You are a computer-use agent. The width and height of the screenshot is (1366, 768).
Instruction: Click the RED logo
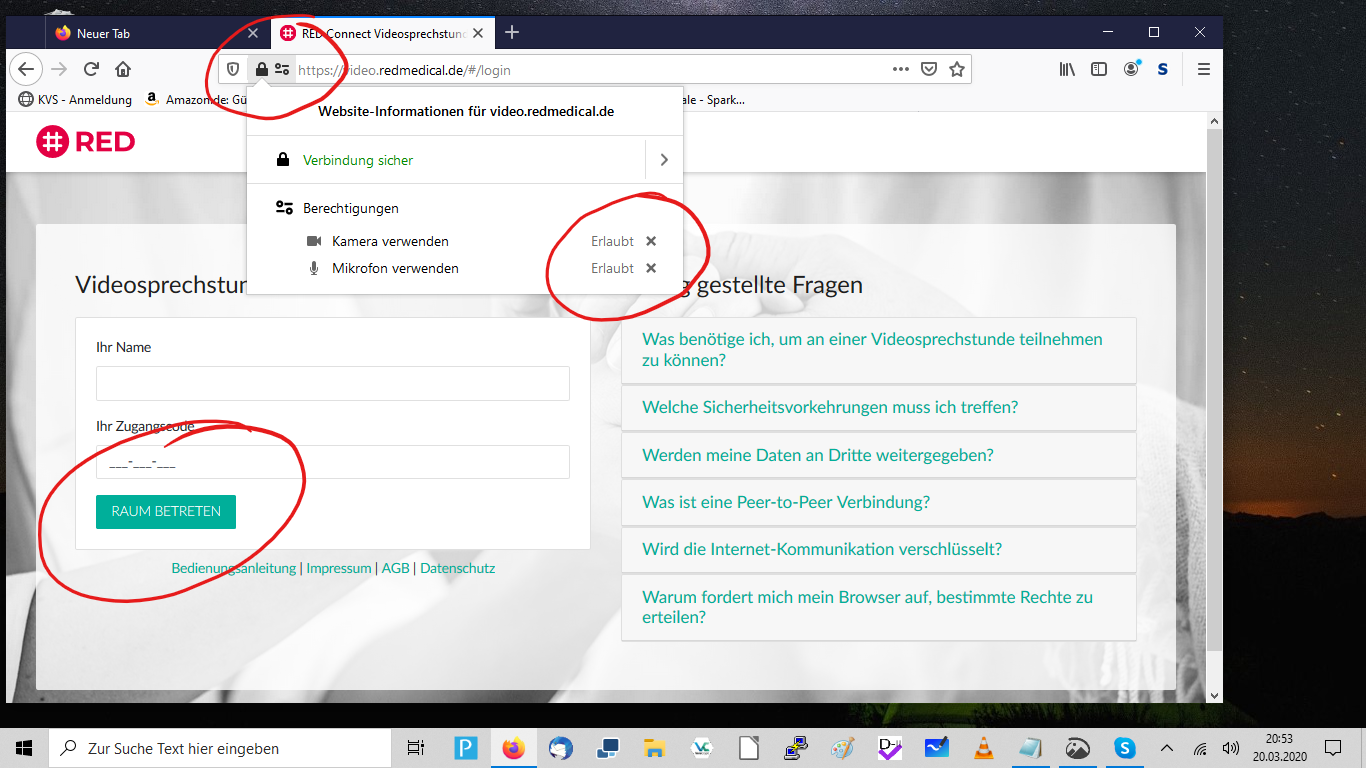click(x=86, y=142)
